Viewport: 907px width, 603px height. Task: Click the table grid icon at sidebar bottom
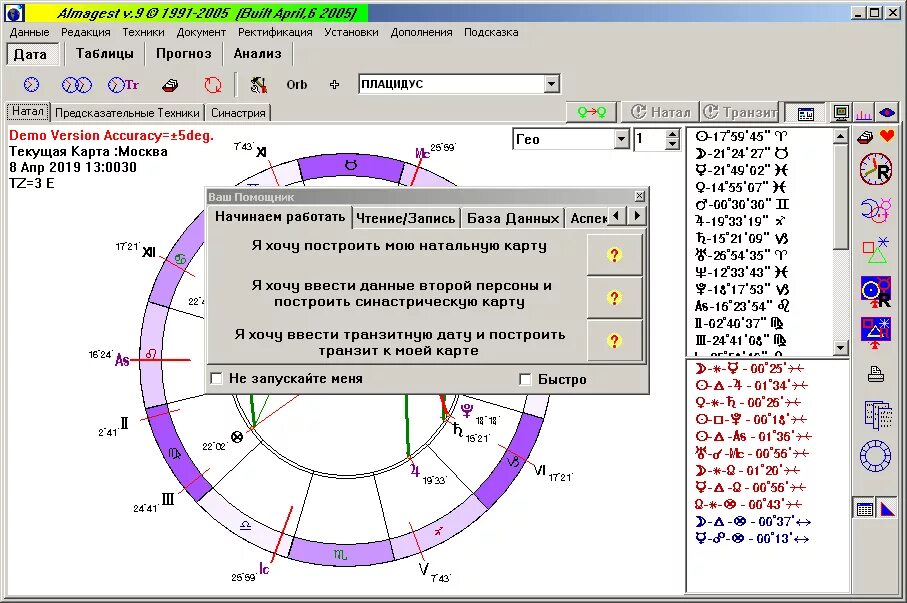pos(865,509)
